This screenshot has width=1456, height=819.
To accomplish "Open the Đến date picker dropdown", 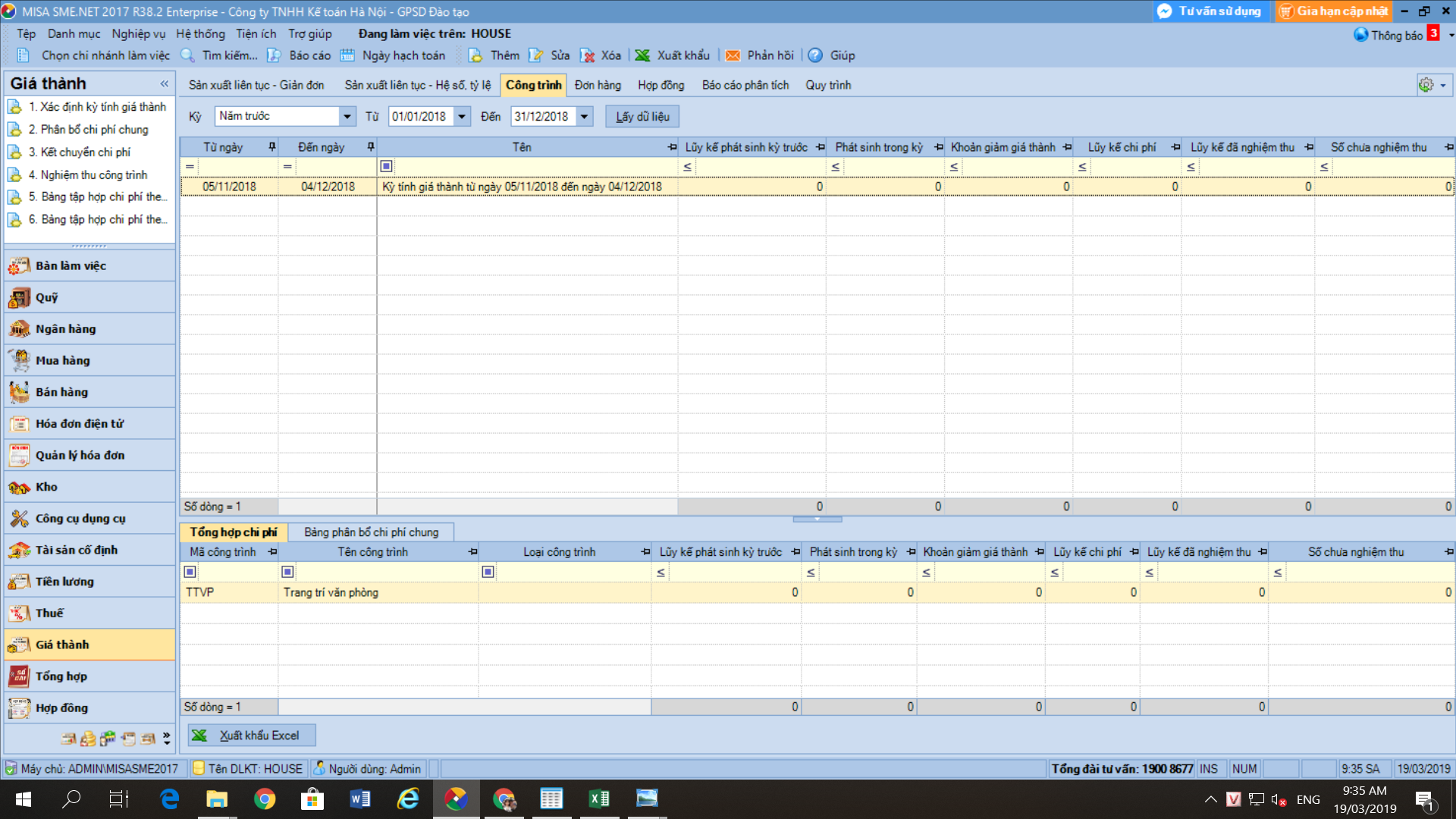I will [x=584, y=116].
